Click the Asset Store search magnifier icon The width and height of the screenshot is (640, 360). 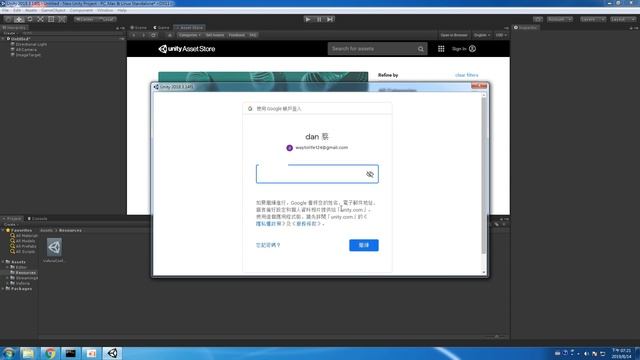pos(421,49)
